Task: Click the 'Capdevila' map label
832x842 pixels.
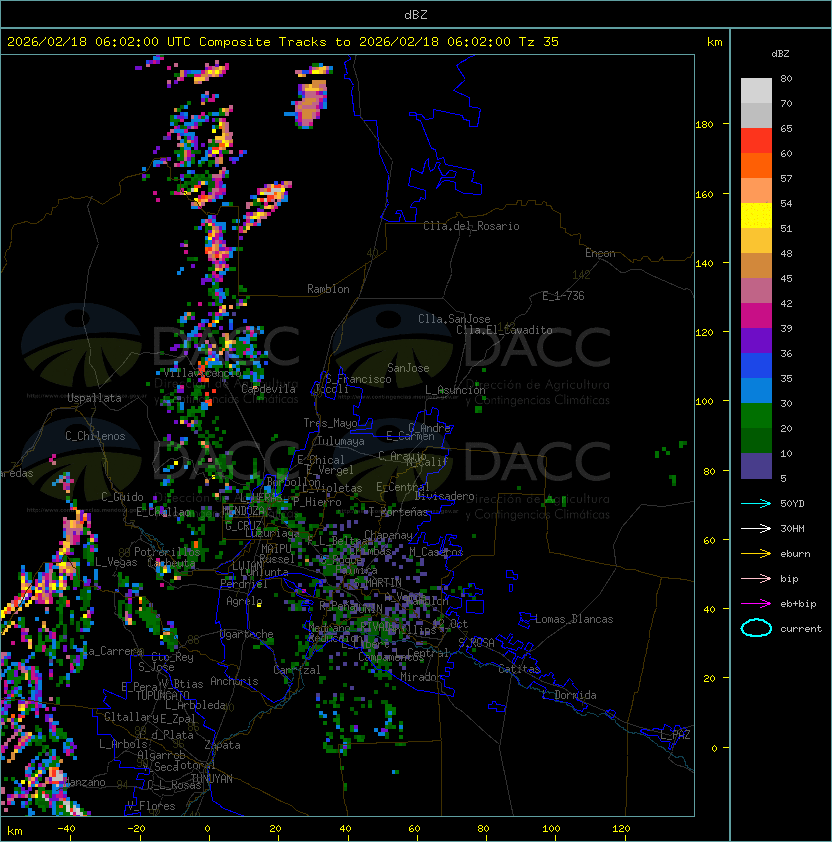Action: (268, 389)
